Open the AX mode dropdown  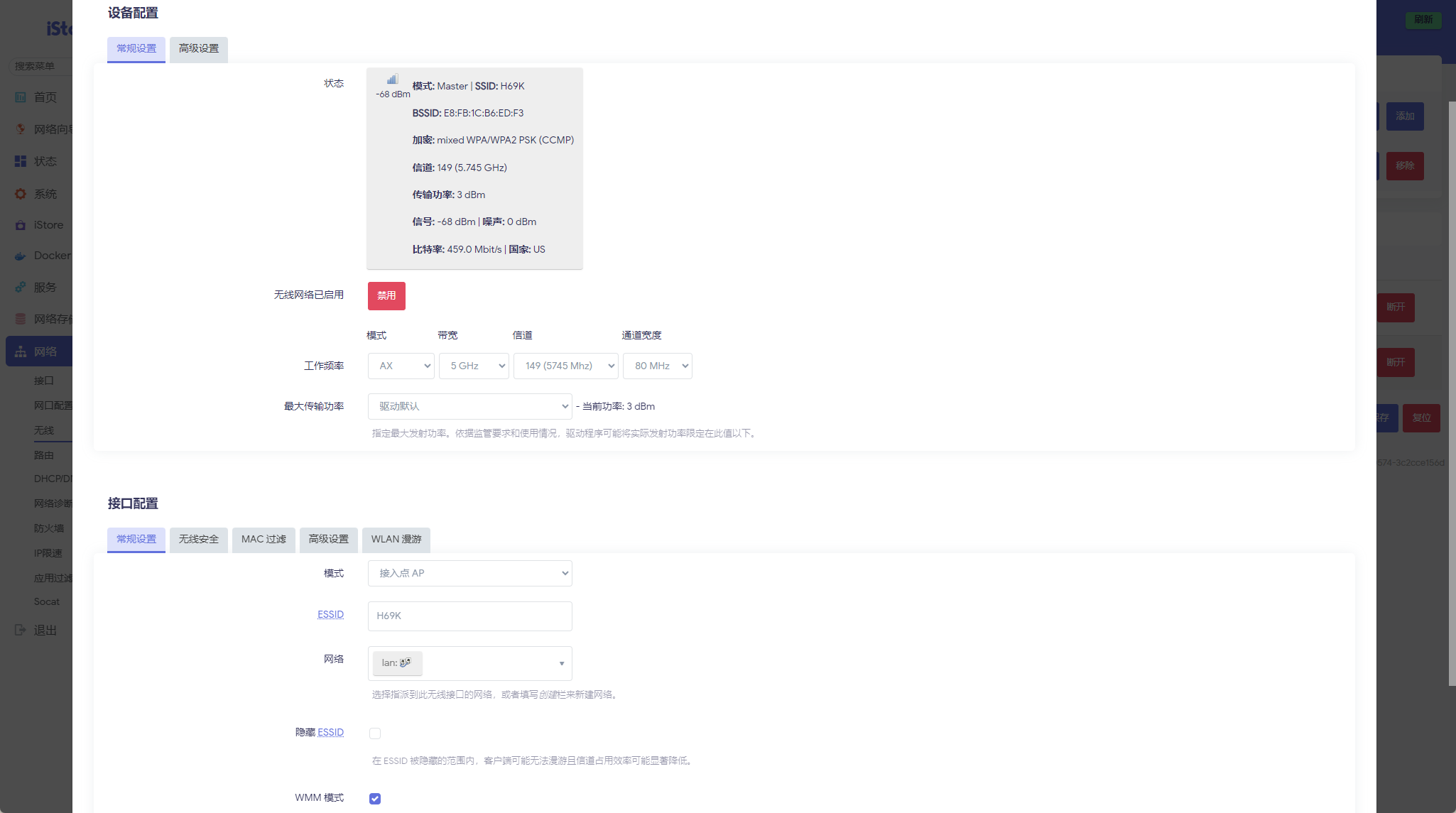(401, 366)
